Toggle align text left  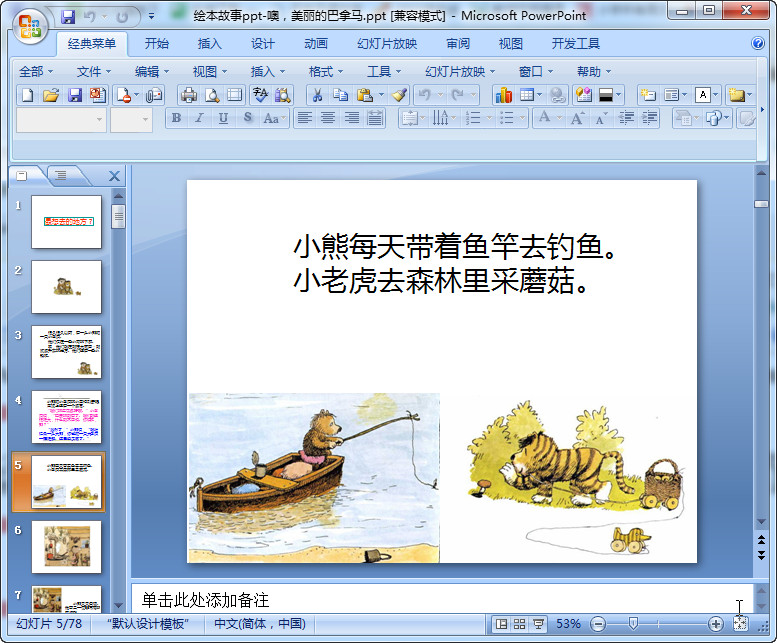[304, 118]
